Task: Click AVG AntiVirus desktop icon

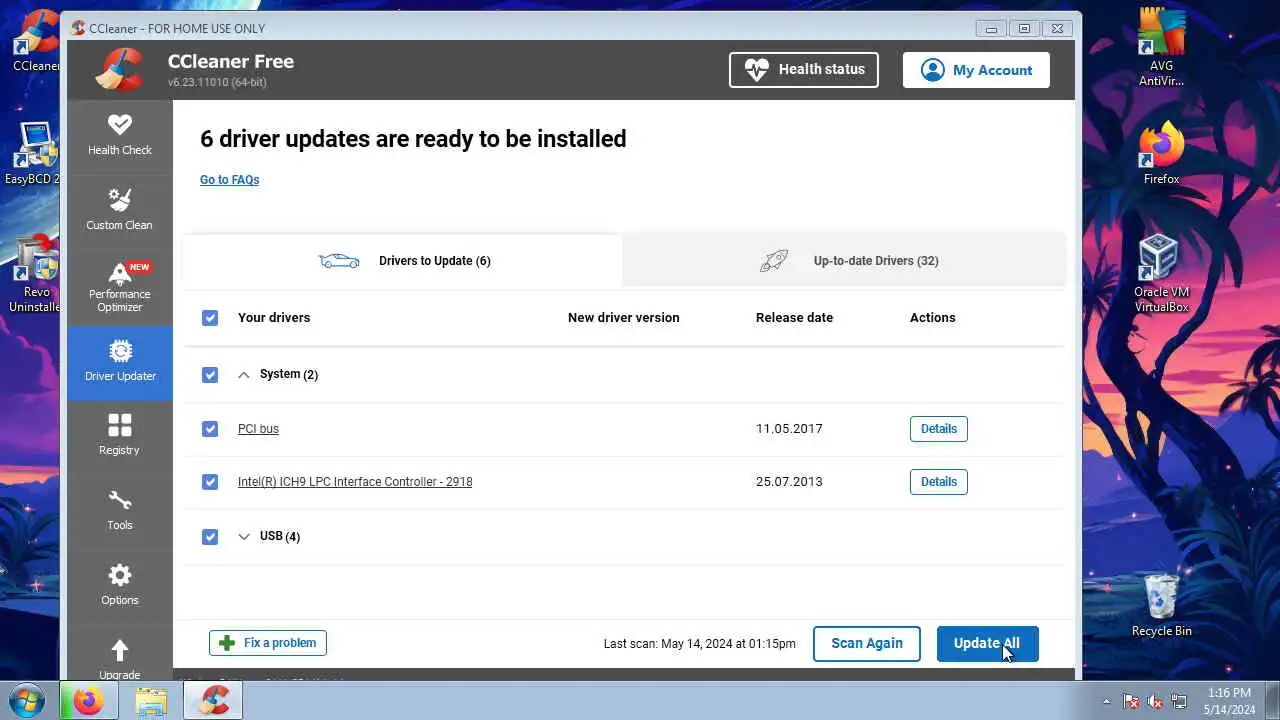Action: click(x=1161, y=45)
